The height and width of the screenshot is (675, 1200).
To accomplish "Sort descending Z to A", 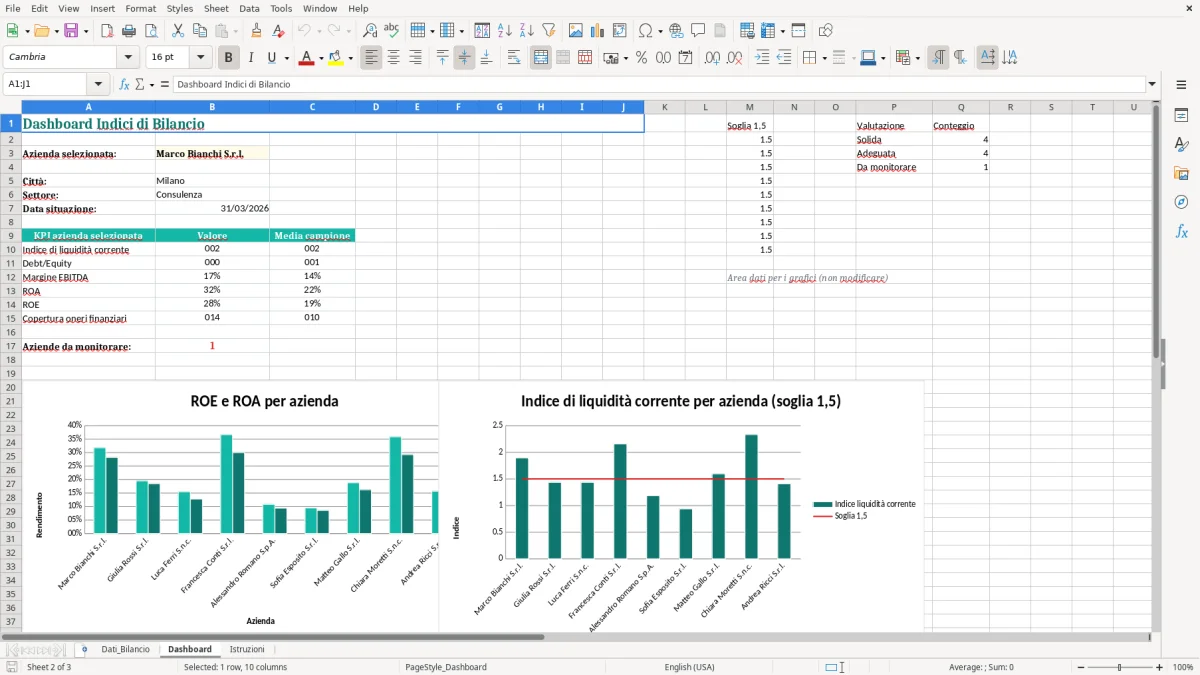I will point(526,31).
